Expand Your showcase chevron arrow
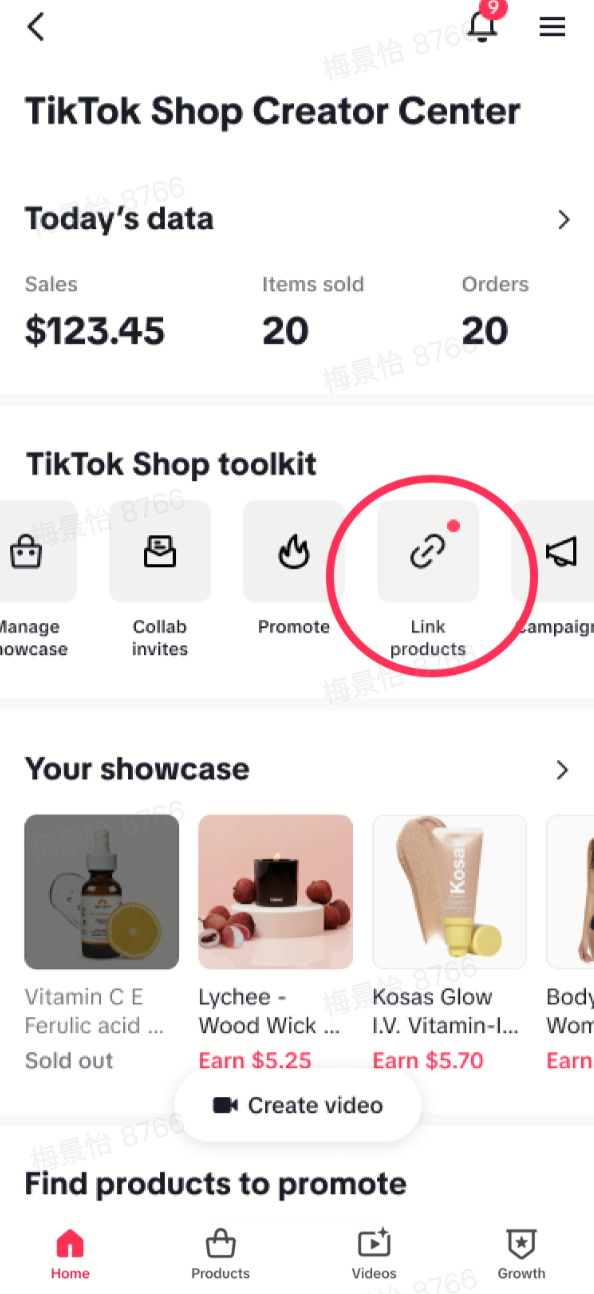The image size is (594, 1294). point(562,770)
